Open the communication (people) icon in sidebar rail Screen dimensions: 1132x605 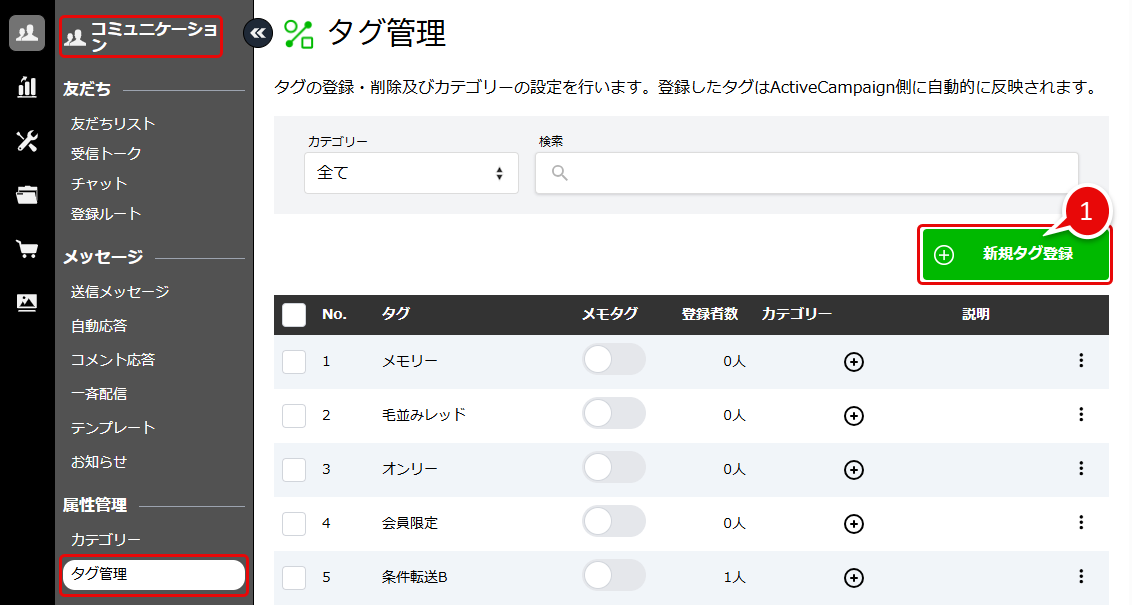tap(26, 32)
